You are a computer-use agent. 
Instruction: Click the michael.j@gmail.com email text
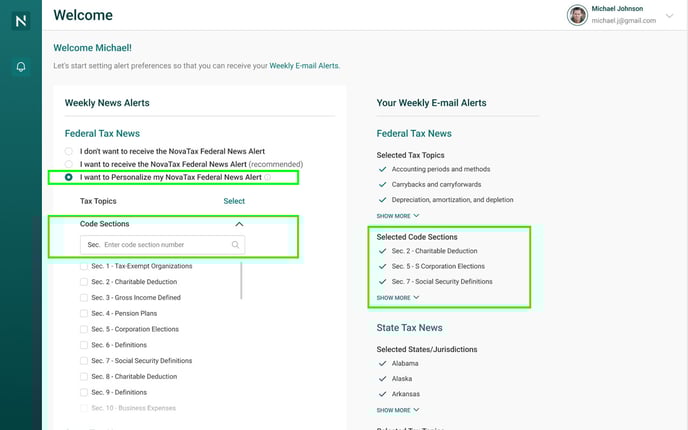pos(624,21)
